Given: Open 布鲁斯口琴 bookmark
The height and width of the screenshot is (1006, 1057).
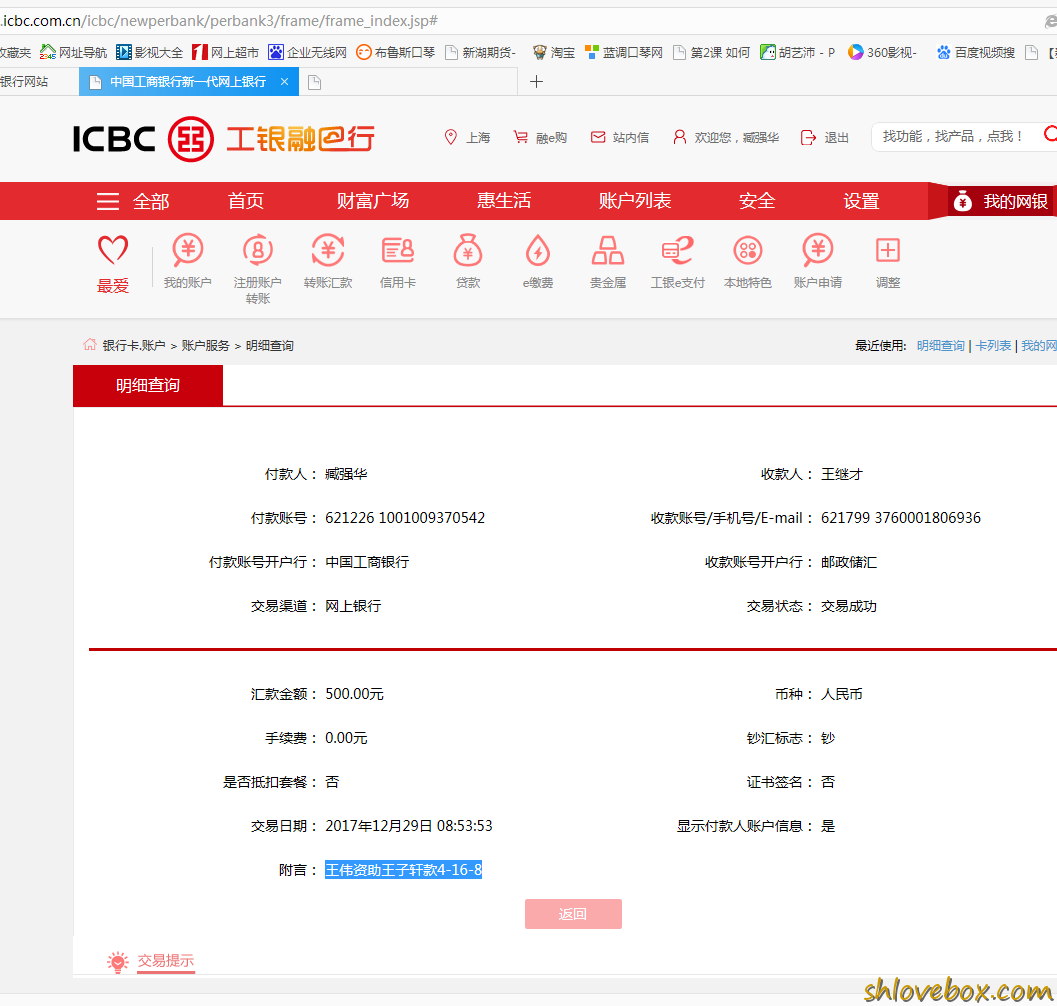Looking at the screenshot, I should pyautogui.click(x=395, y=52).
